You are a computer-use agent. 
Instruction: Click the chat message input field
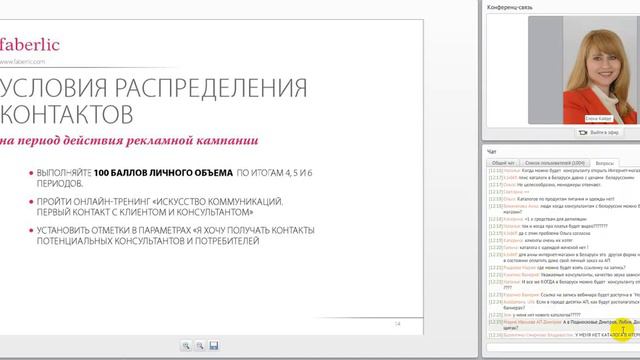(563, 347)
